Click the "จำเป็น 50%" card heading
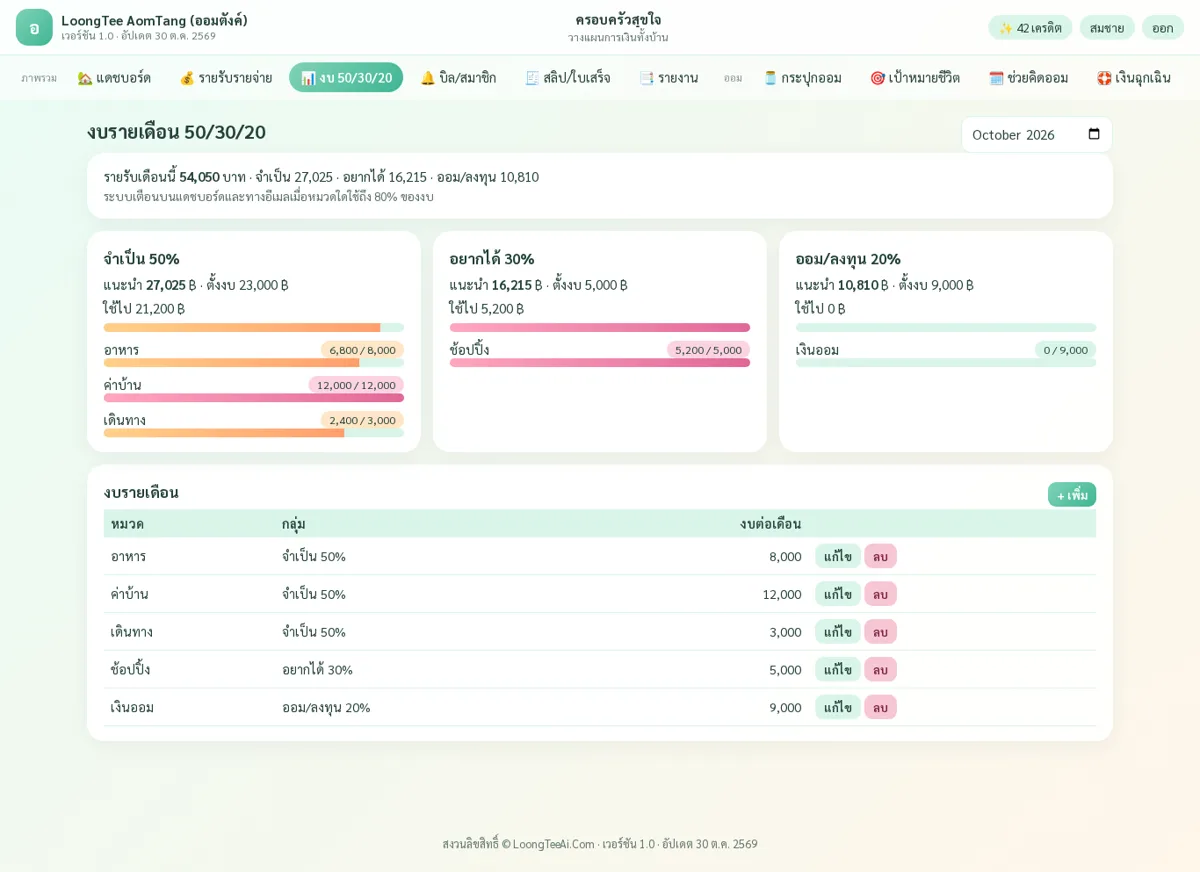The width and height of the screenshot is (1200, 872). point(142,259)
